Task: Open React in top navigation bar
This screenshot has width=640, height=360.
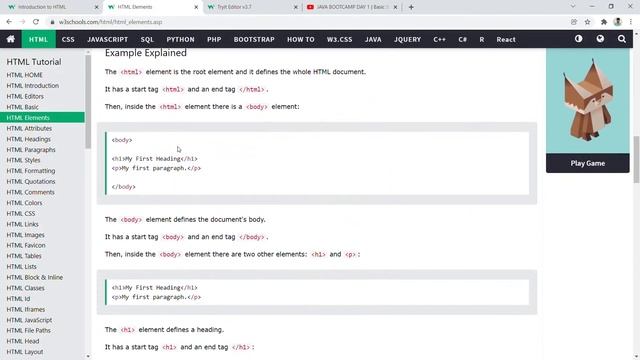Action: [x=506, y=39]
